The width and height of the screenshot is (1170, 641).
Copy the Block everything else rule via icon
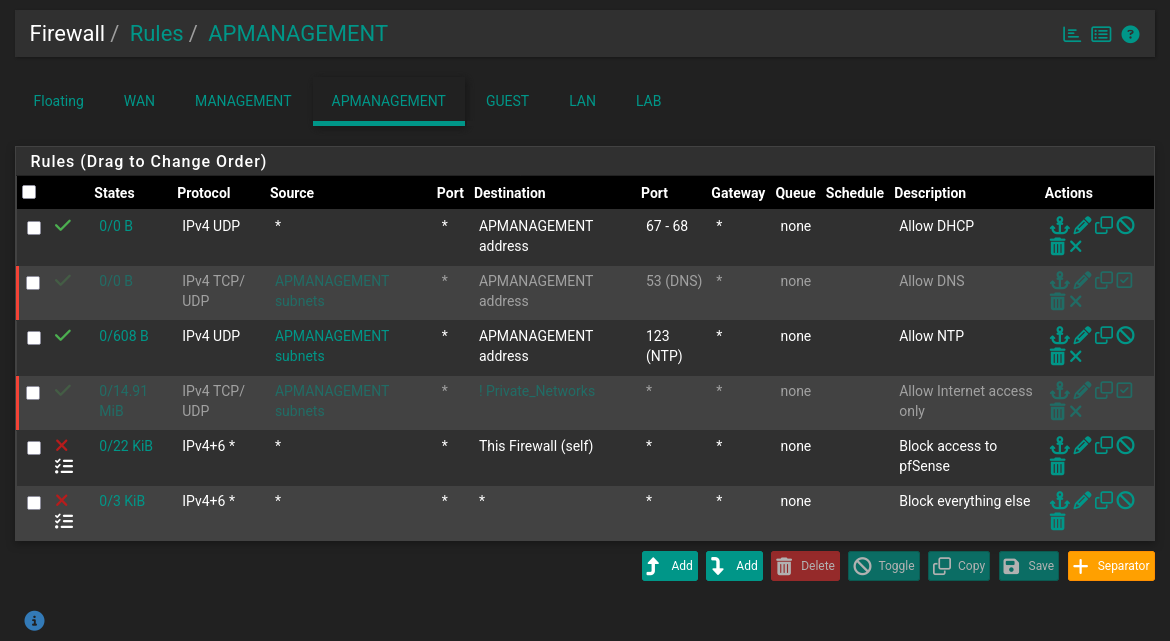click(1104, 501)
